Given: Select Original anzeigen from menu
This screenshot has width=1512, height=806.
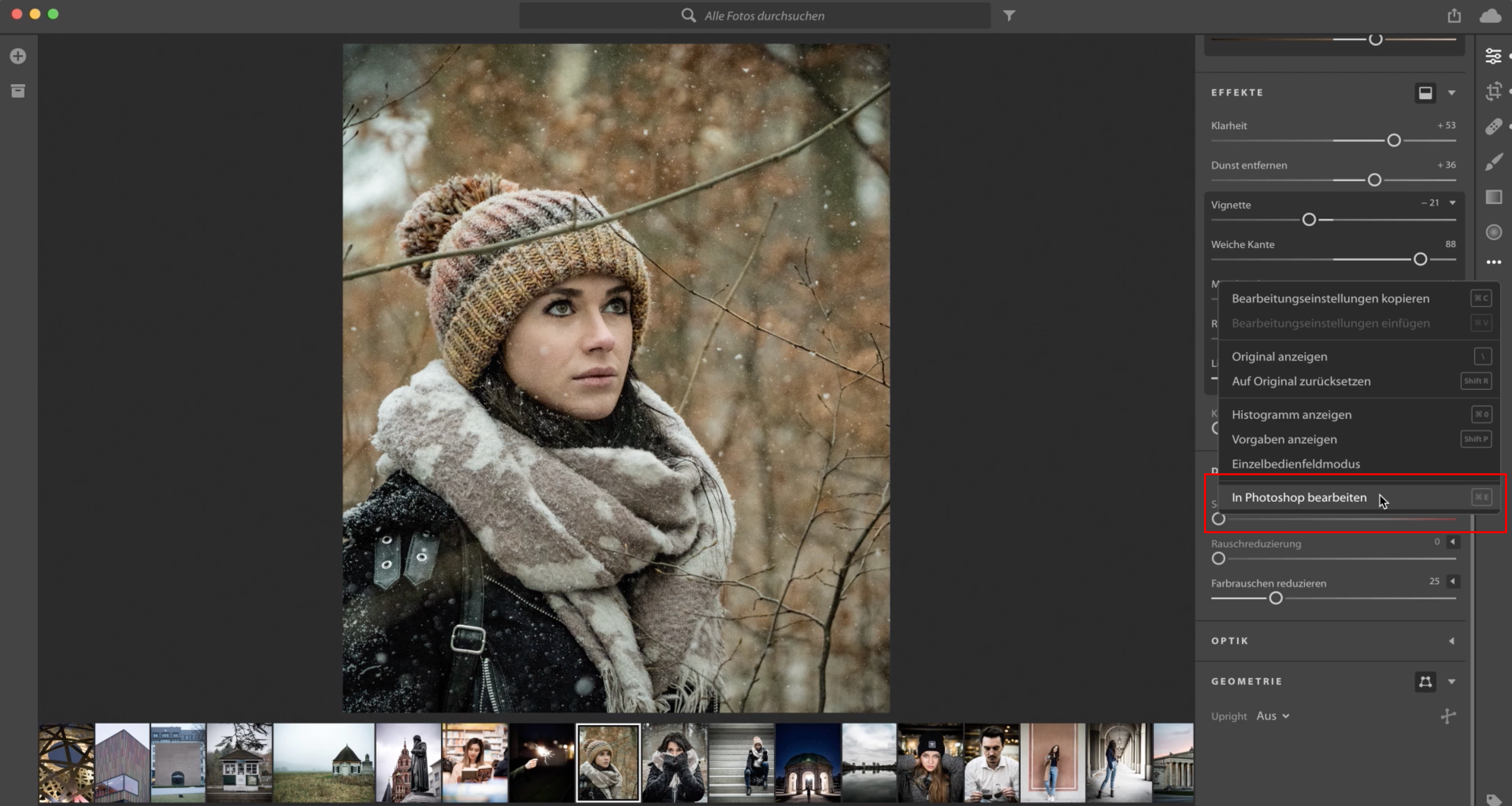Looking at the screenshot, I should (1279, 357).
